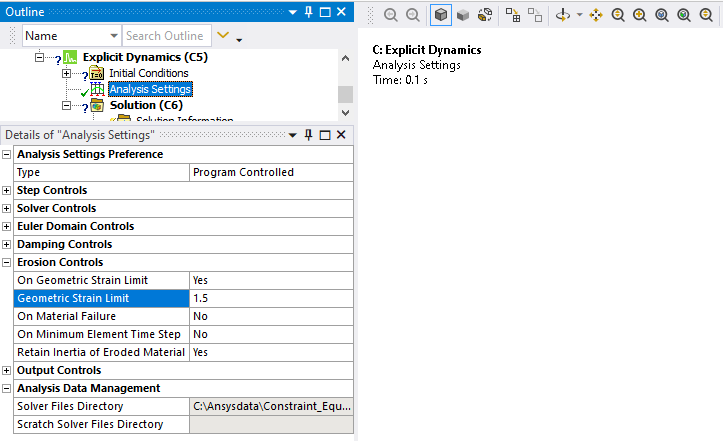Click the previous view magnifier icon
This screenshot has height=441, width=723.
click(x=391, y=15)
